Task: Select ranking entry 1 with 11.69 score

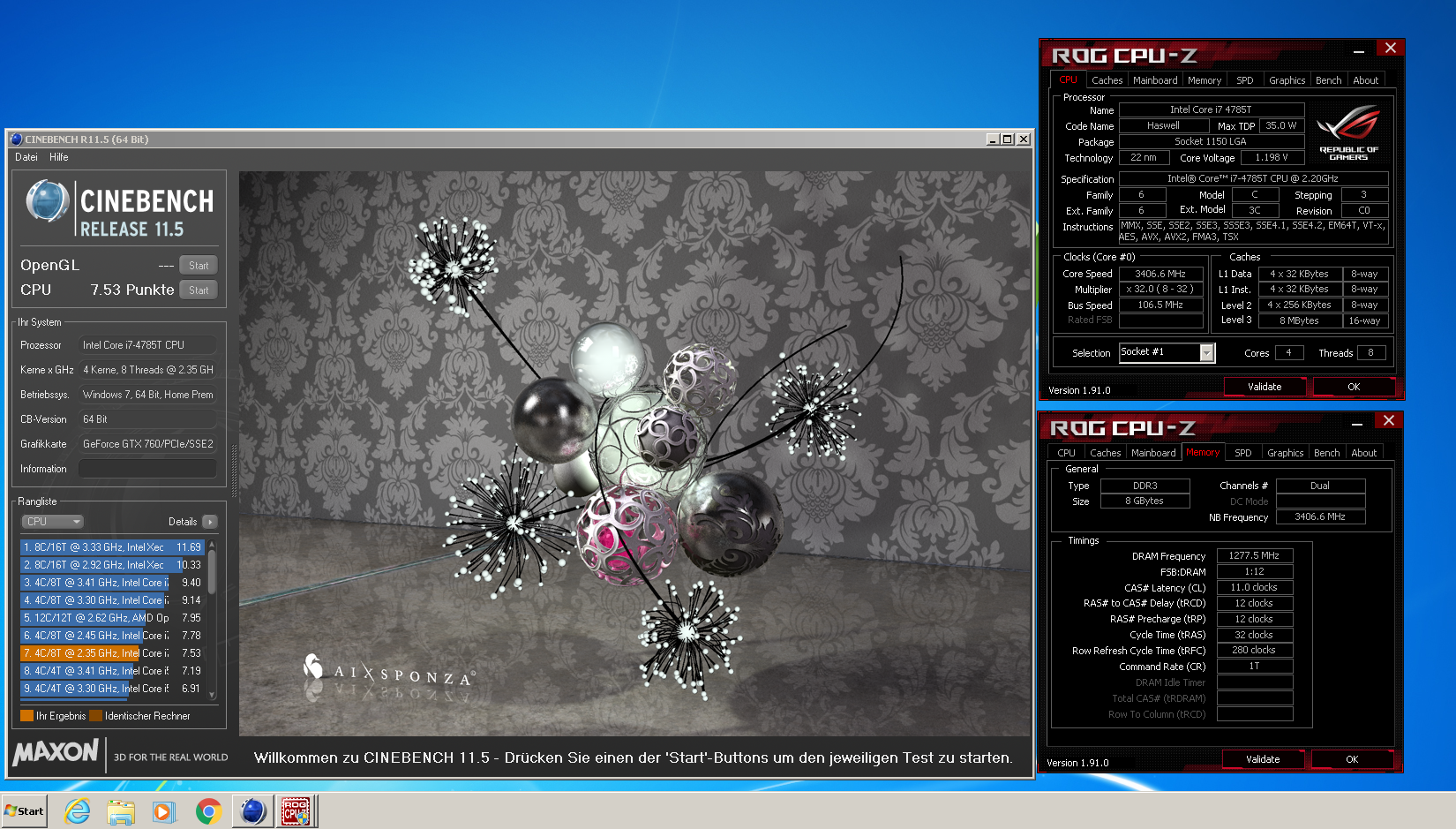Action: [x=112, y=547]
